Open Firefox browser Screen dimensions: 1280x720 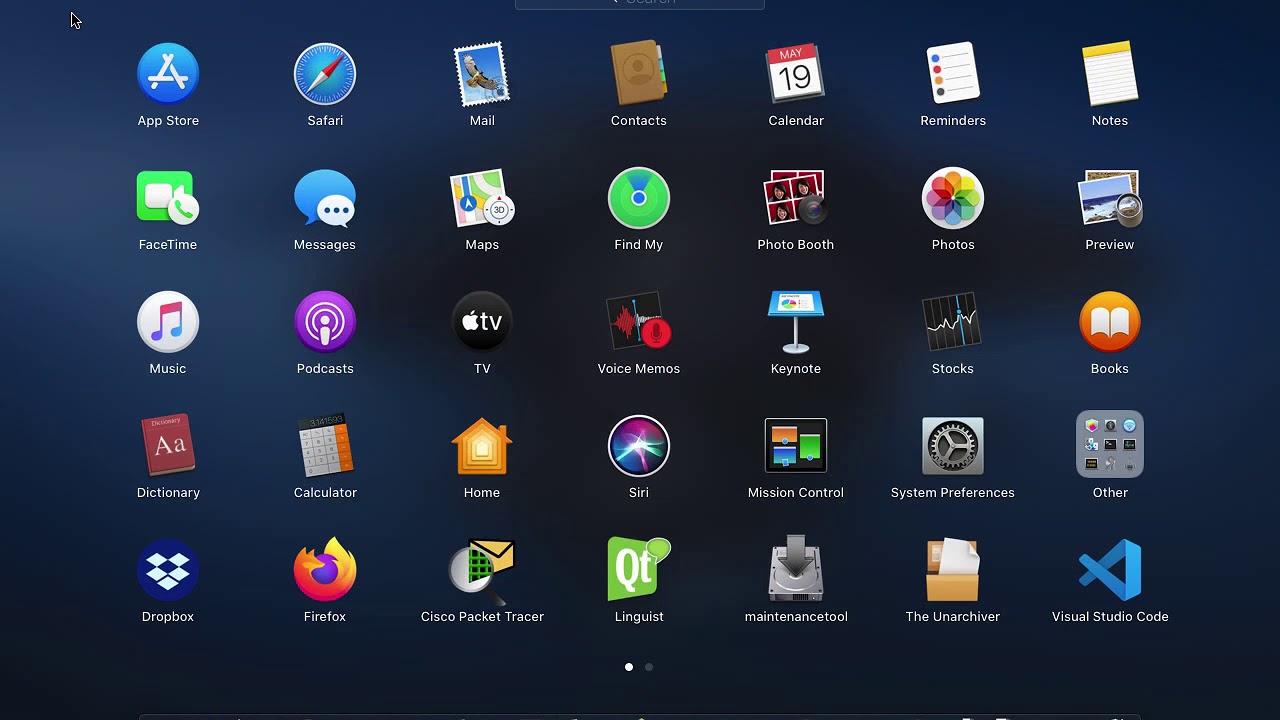(325, 570)
